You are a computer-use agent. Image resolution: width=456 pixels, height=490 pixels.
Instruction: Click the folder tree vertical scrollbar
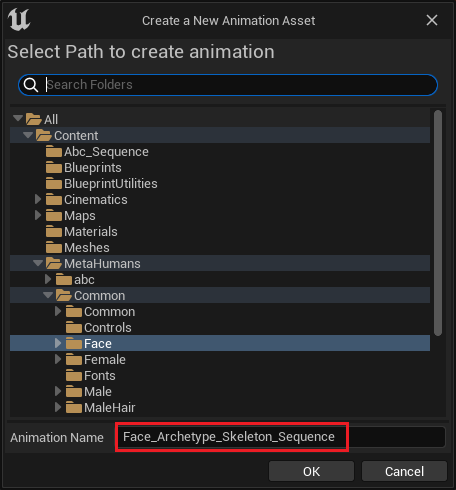[438, 223]
